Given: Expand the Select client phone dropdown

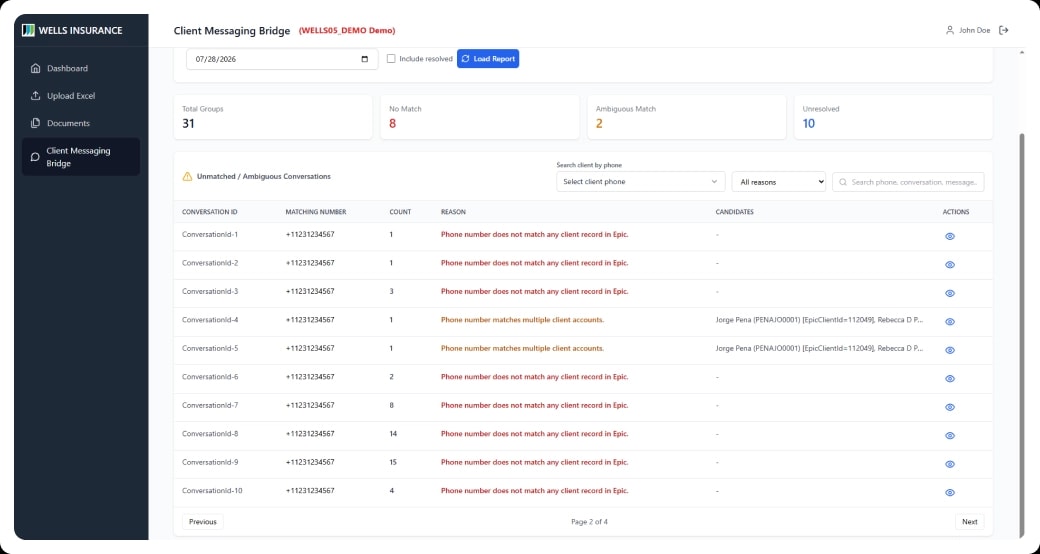Looking at the screenshot, I should 640,181.
